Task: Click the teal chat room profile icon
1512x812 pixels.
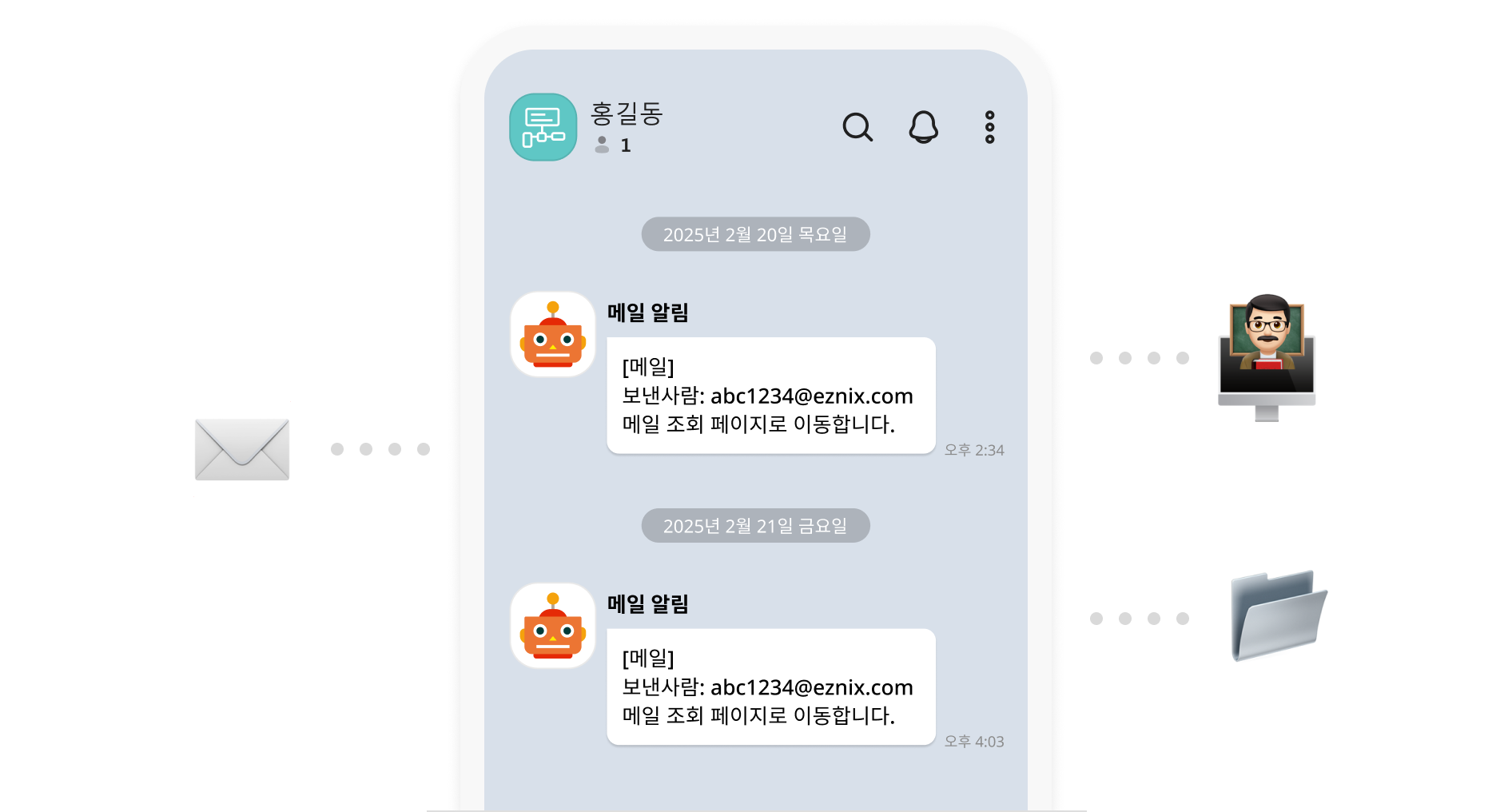Action: pyautogui.click(x=543, y=127)
